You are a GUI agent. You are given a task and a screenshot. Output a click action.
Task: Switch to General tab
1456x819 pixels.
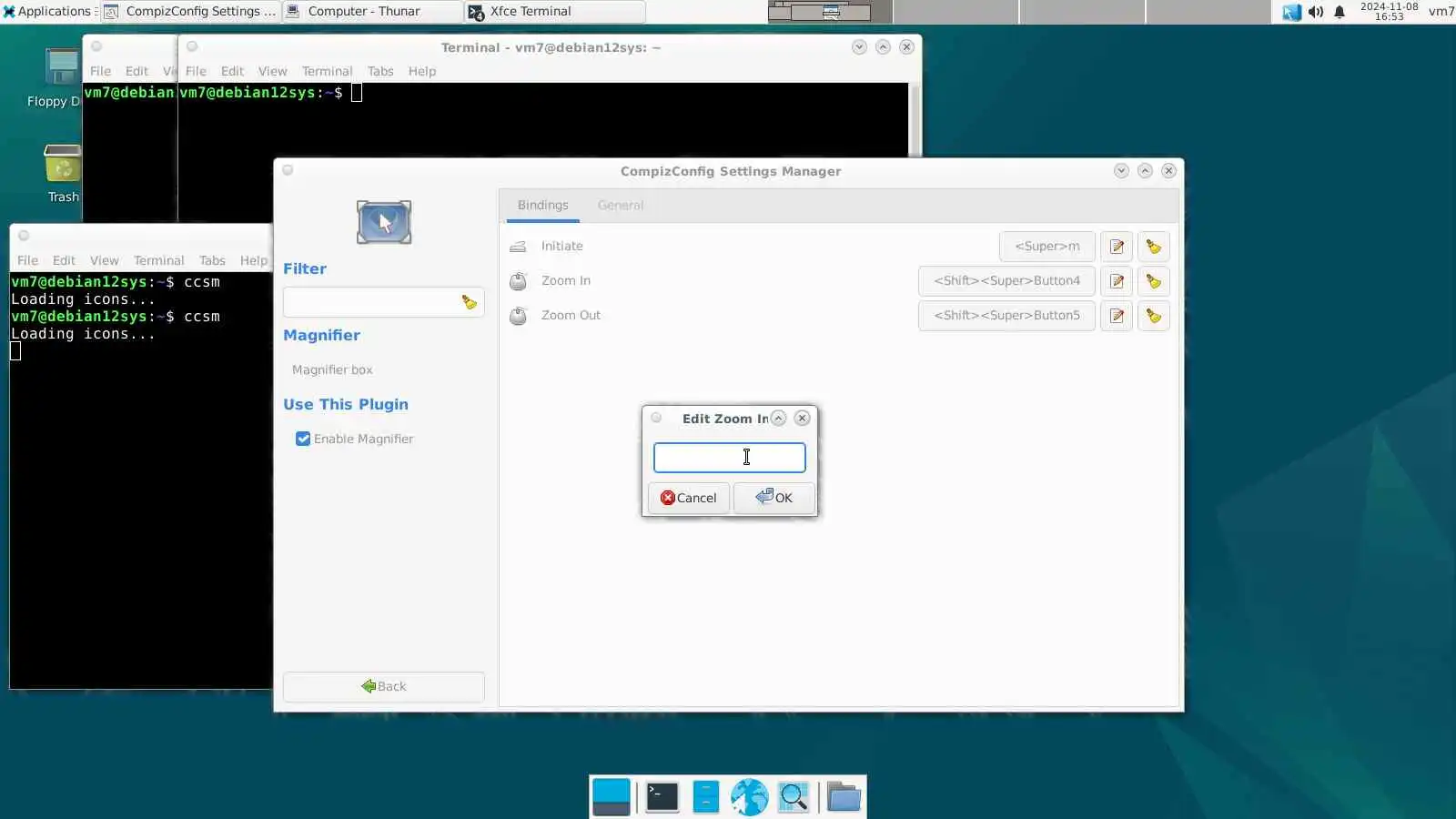(621, 206)
